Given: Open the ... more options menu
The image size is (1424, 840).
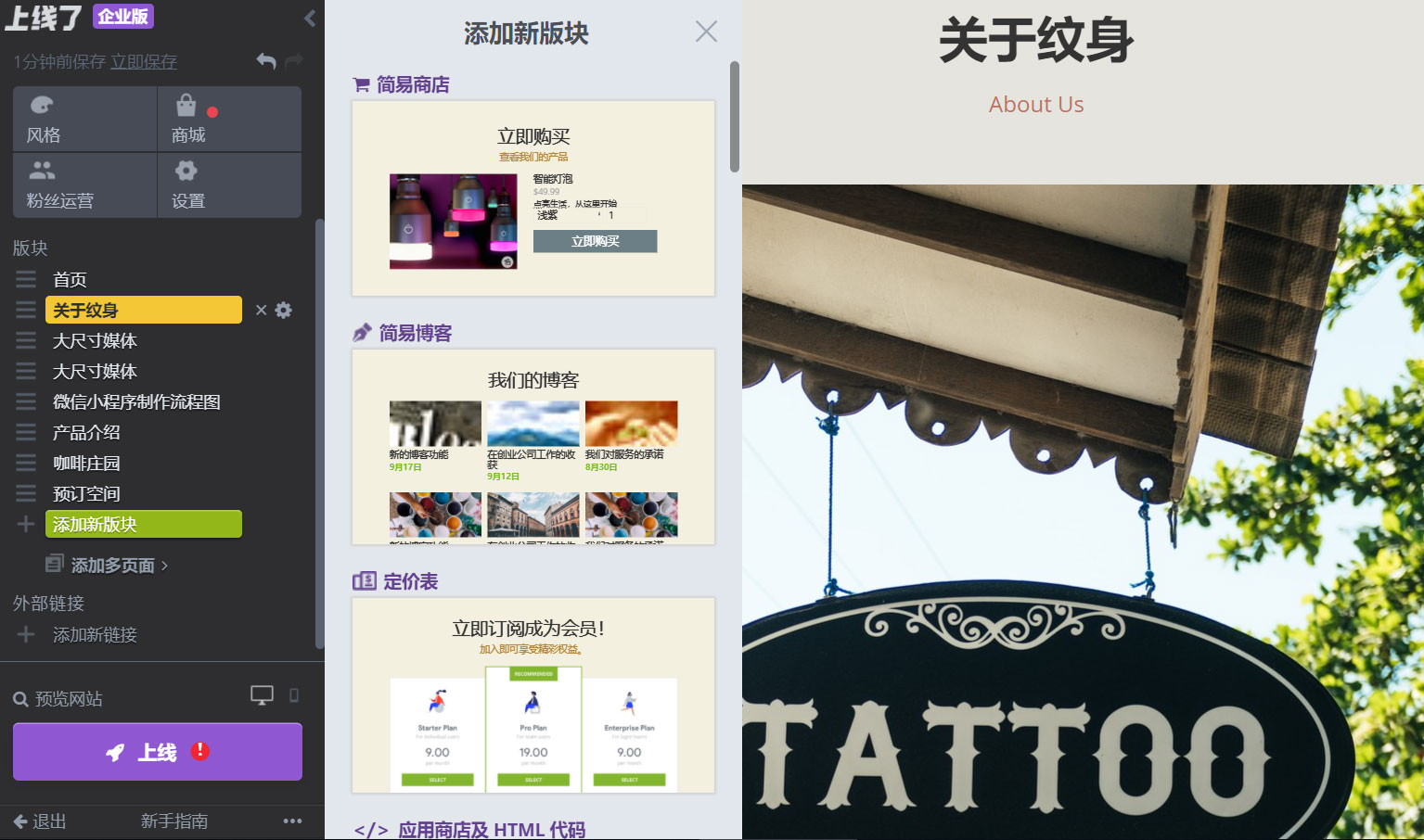Looking at the screenshot, I should [x=293, y=821].
